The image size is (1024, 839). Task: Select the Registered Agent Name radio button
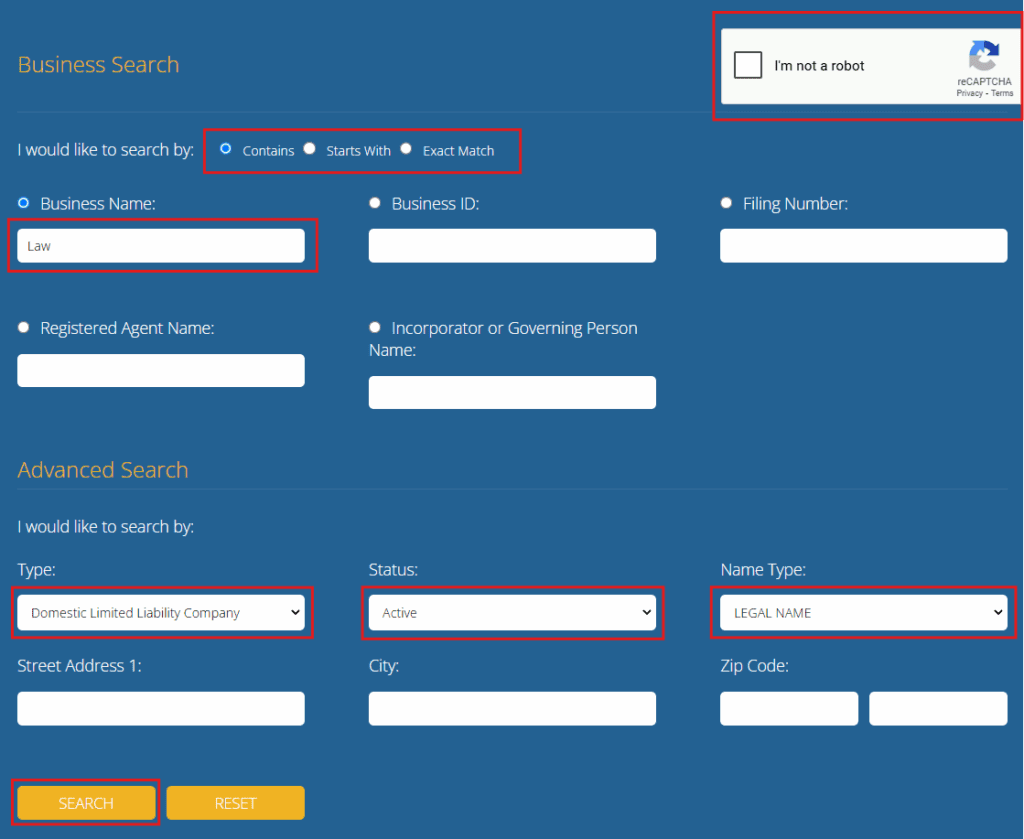pos(24,327)
